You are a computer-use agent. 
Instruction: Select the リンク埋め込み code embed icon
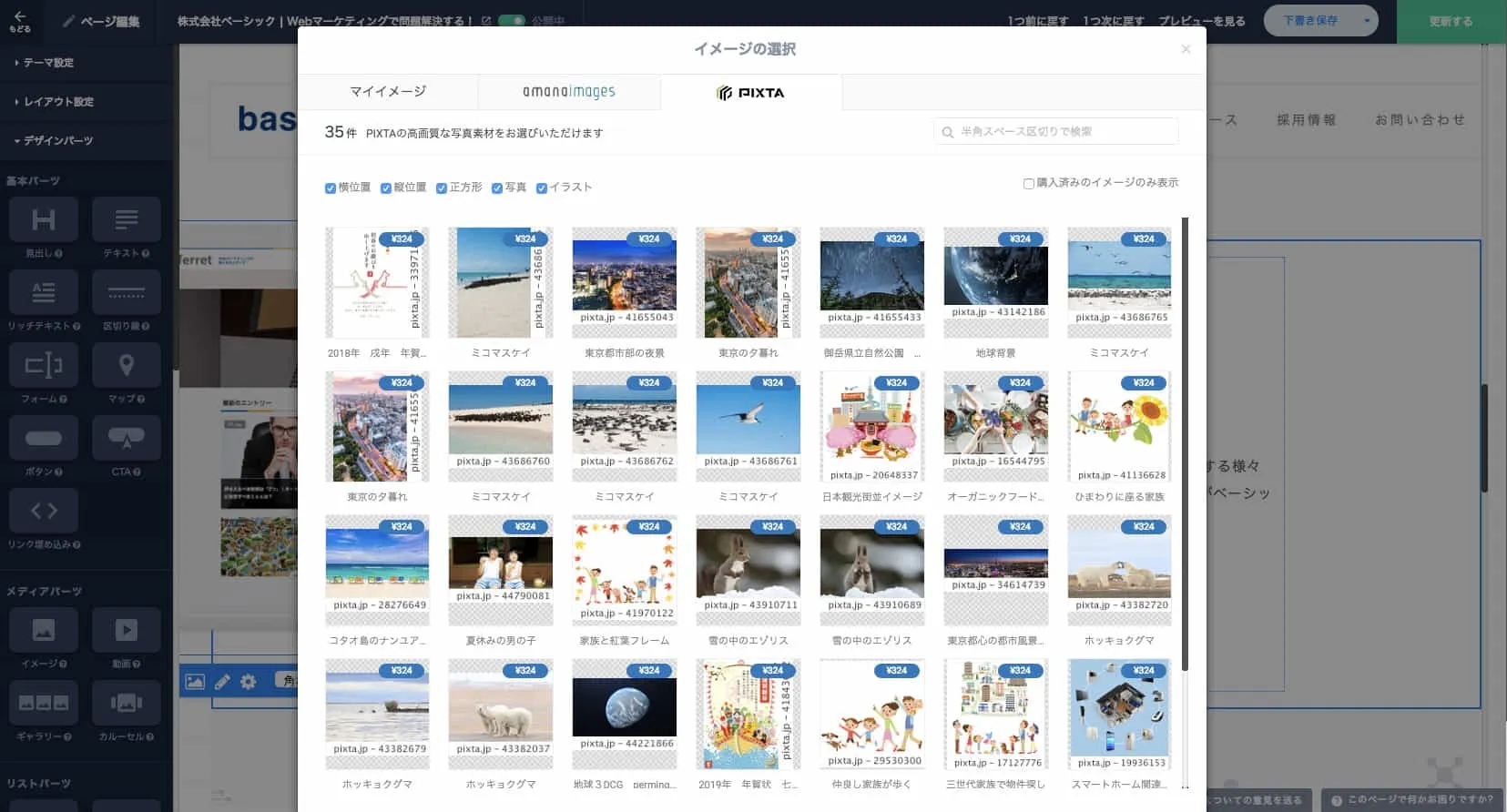coord(43,511)
